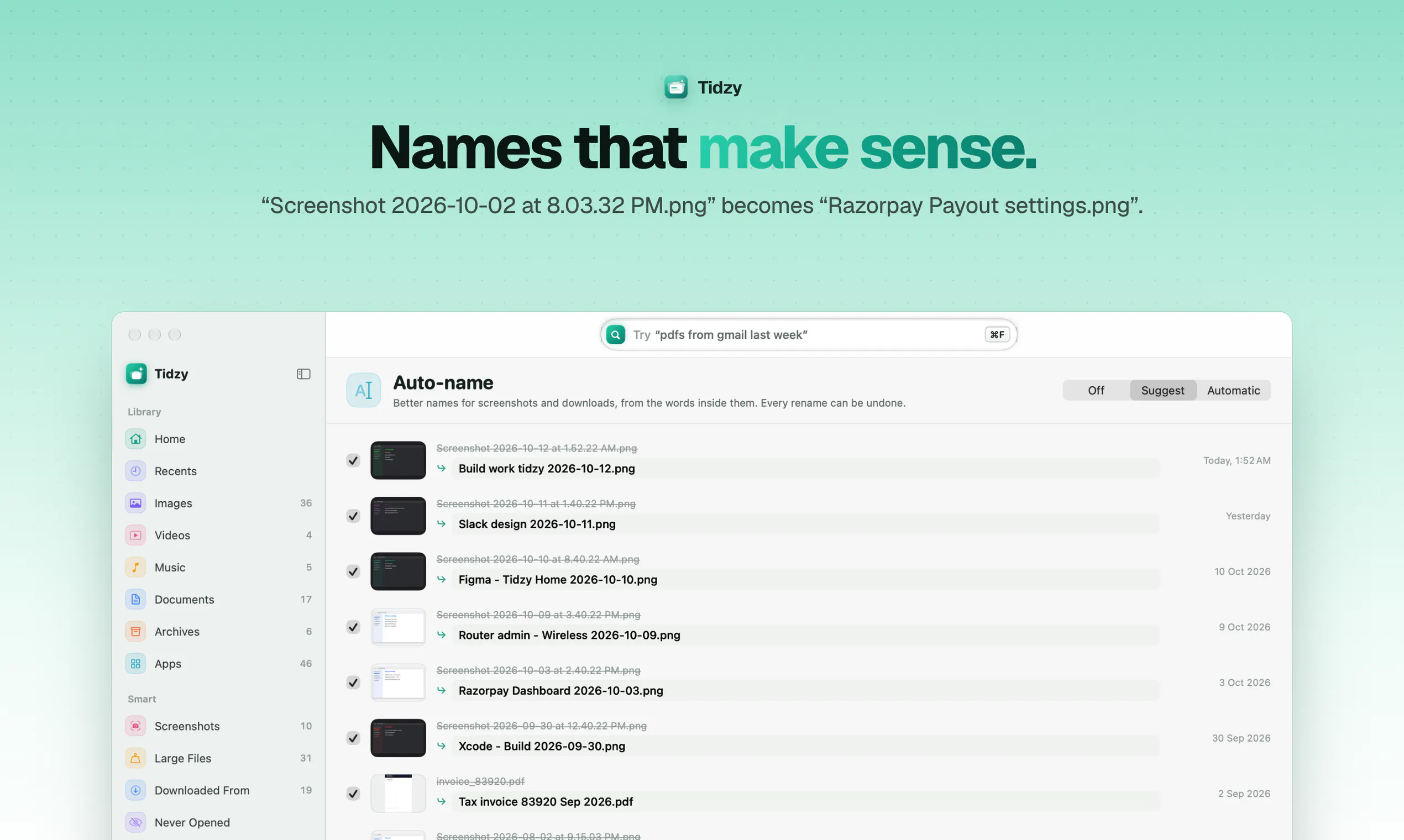Switch Auto-name mode to Off
This screenshot has width=1404, height=840.
tap(1096, 390)
